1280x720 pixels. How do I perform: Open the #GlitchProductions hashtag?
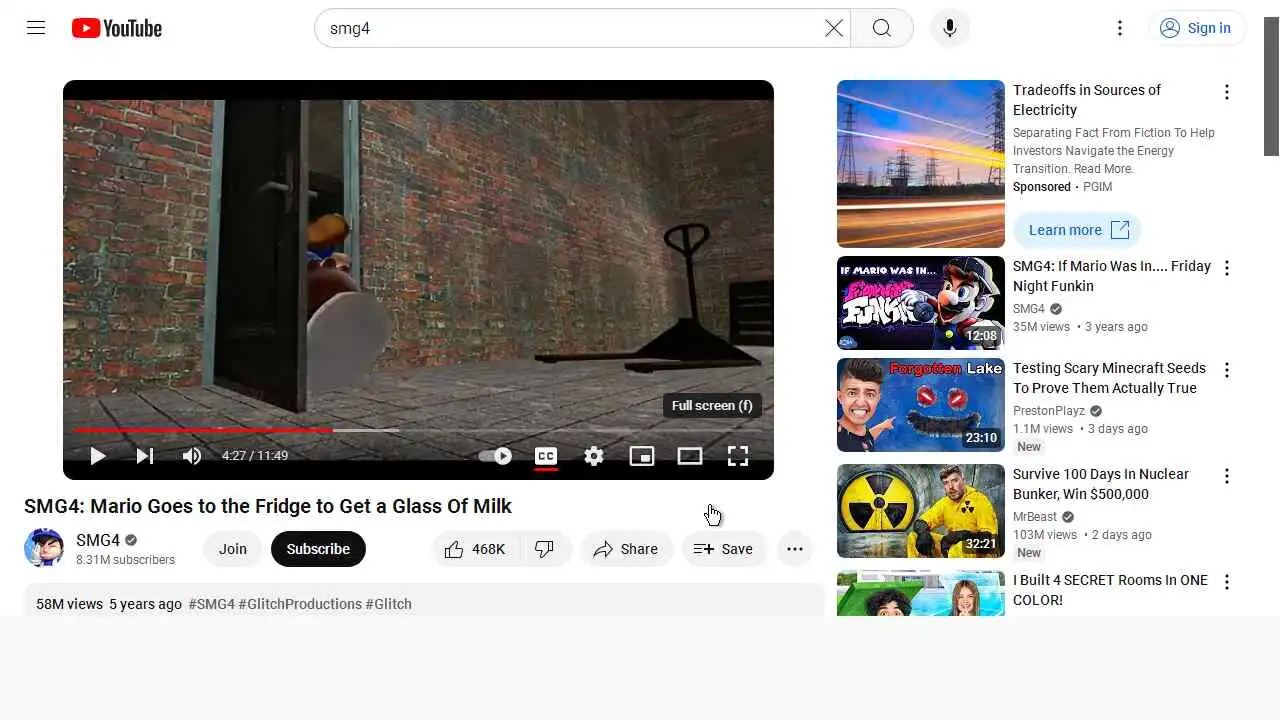pos(300,604)
